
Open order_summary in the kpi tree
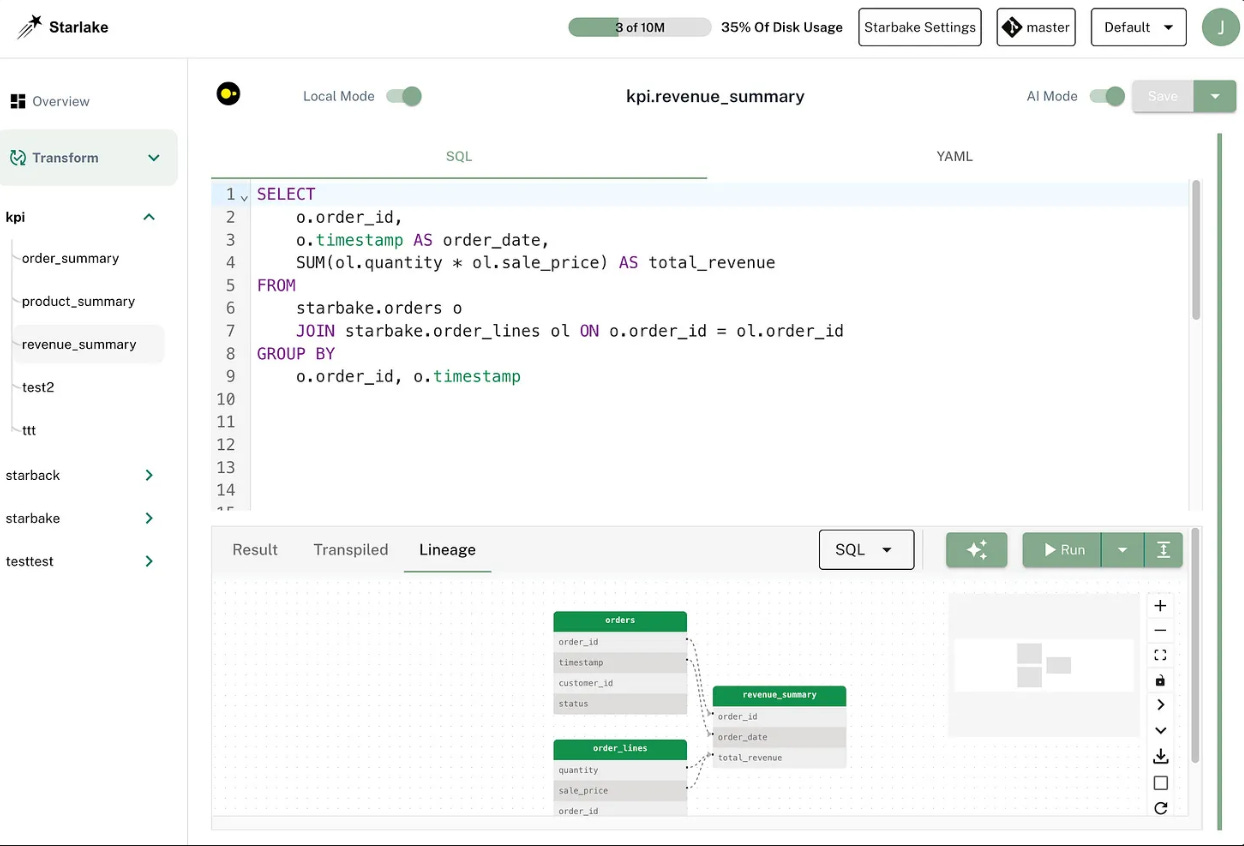[x=70, y=258]
